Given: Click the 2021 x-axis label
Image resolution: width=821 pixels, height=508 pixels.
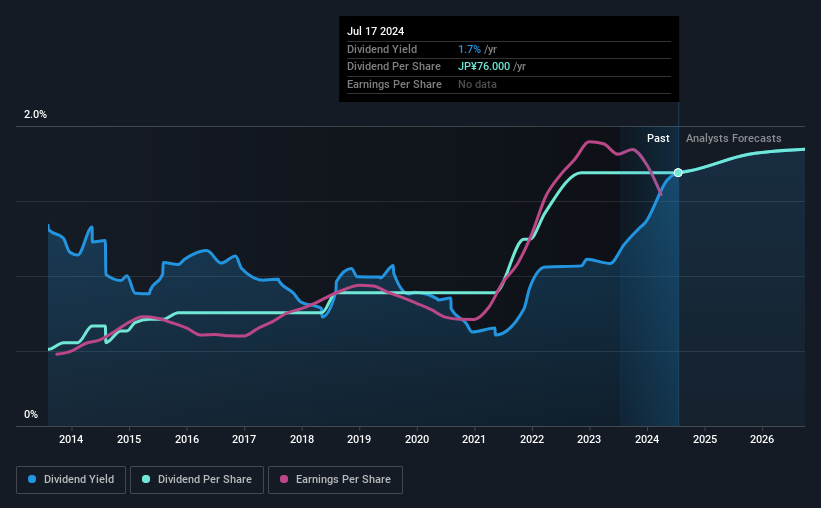Looking at the screenshot, I should pyautogui.click(x=474, y=439).
